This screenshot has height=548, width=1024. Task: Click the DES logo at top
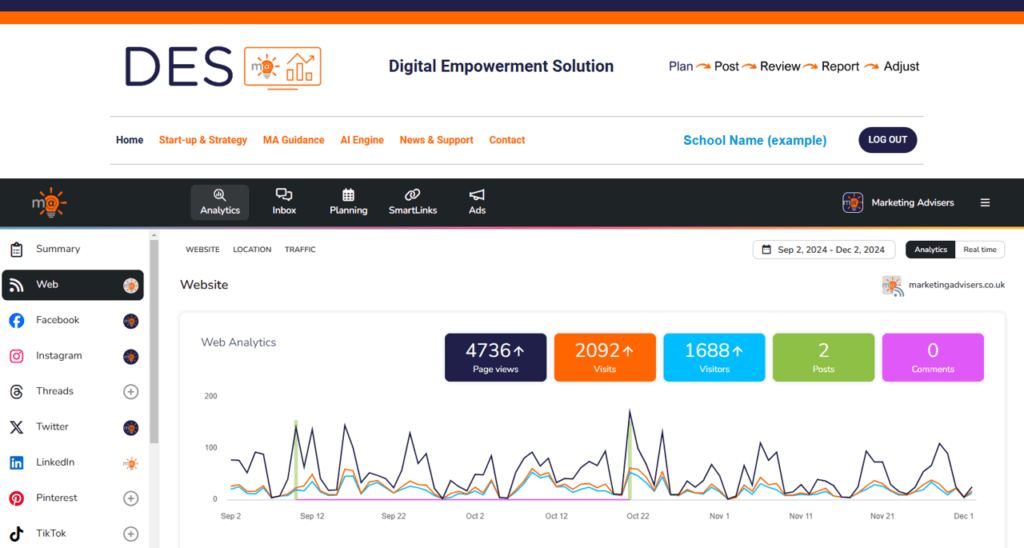point(223,67)
